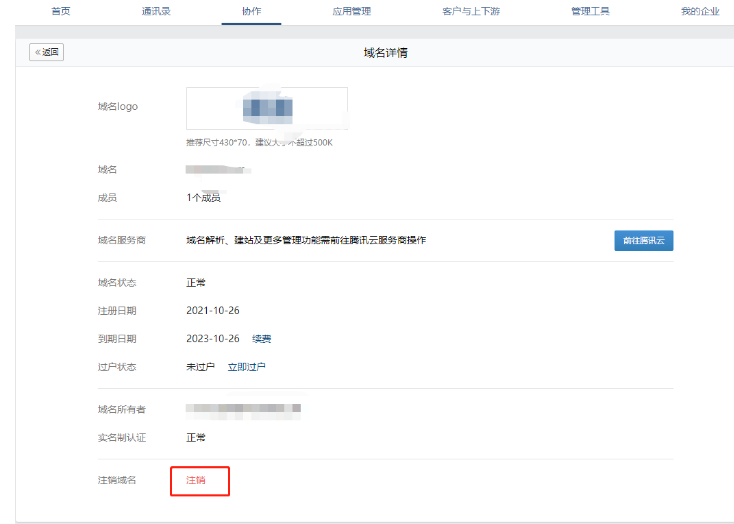The image size is (734, 524).
Task: Click the 2021-10-26 registration date
Action: pyautogui.click(x=212, y=311)
